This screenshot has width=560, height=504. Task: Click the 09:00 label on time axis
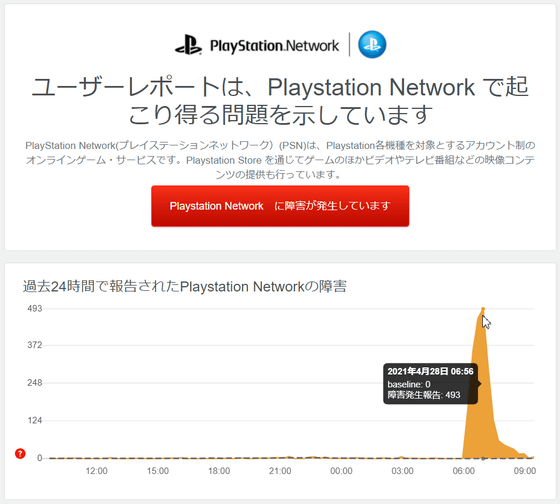tap(525, 471)
